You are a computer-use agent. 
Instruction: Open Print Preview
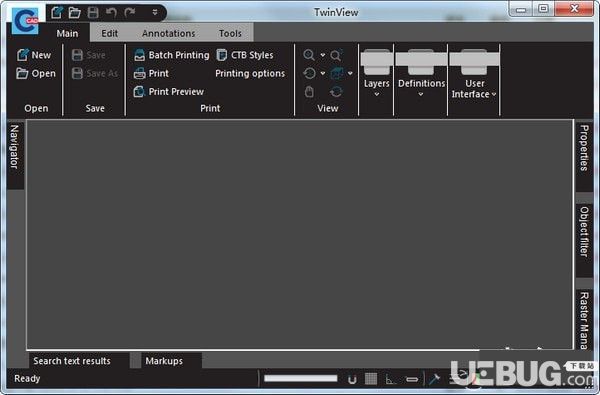coord(169,92)
